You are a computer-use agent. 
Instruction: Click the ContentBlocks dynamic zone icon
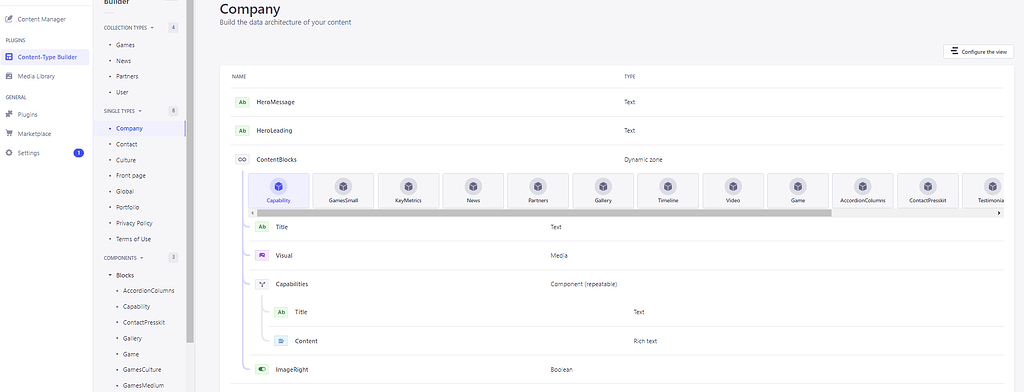pyautogui.click(x=242, y=159)
